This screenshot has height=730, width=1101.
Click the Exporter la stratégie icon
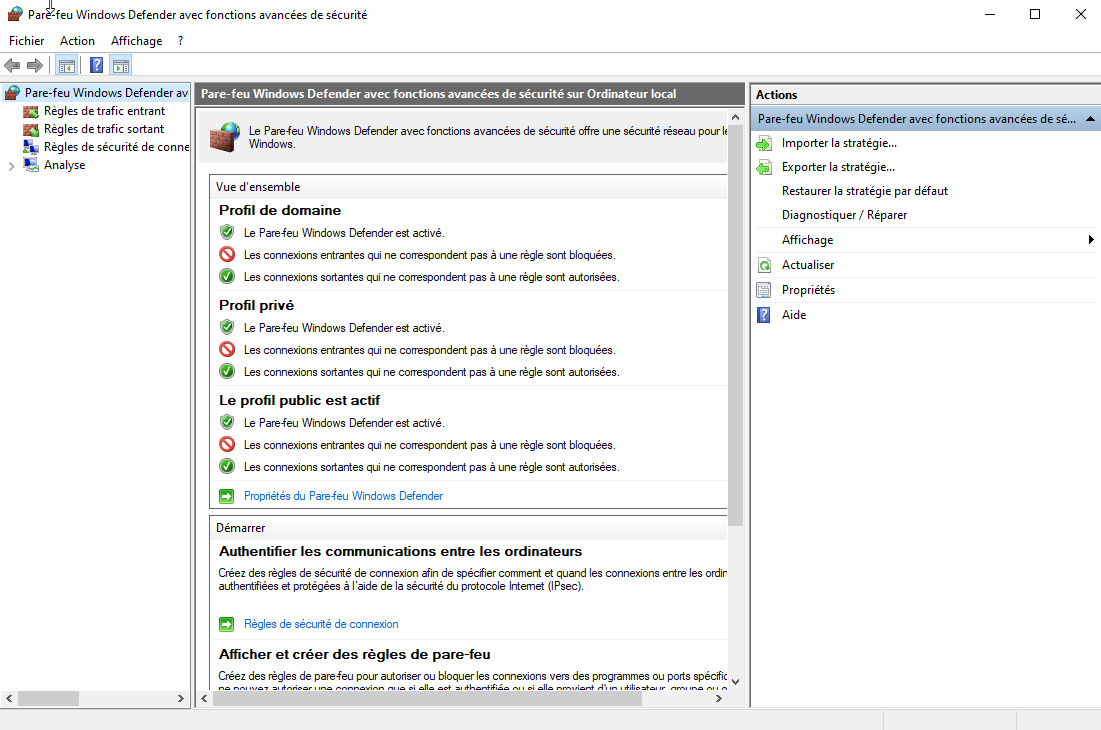pos(764,168)
